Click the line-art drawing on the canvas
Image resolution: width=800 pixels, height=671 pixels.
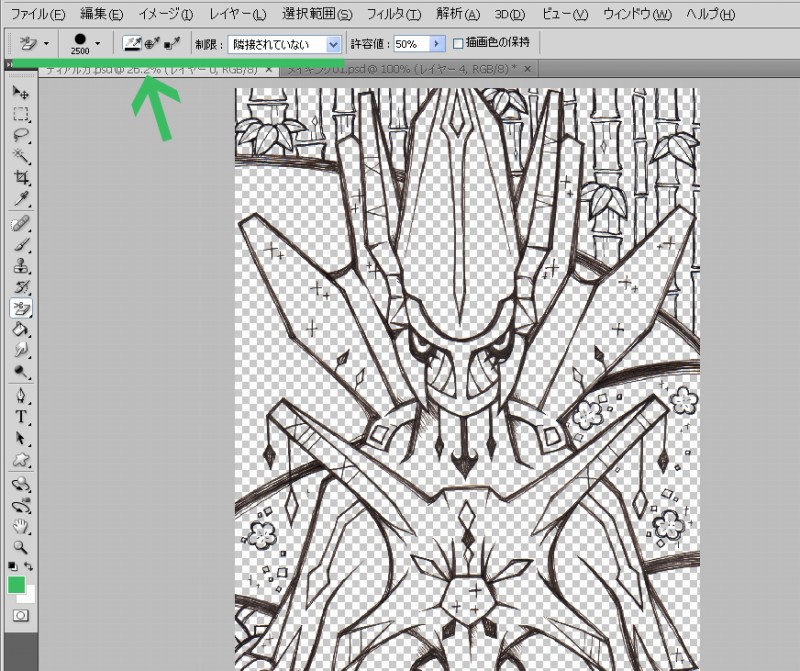[467, 379]
